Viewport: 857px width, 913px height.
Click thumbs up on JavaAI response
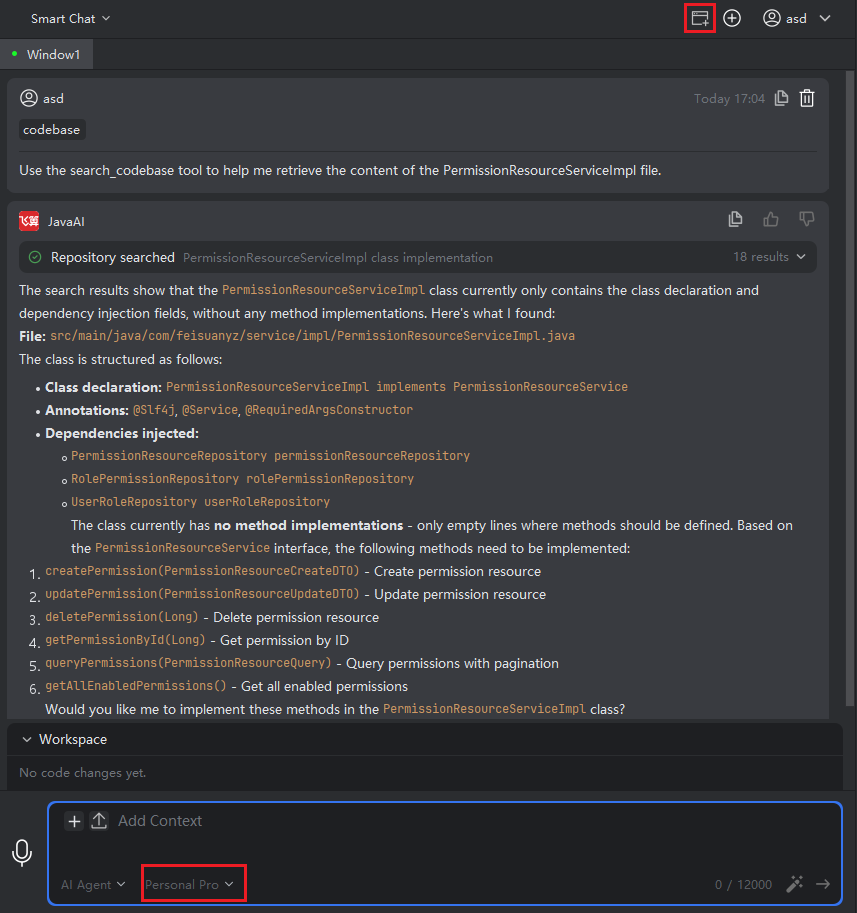coord(771,220)
